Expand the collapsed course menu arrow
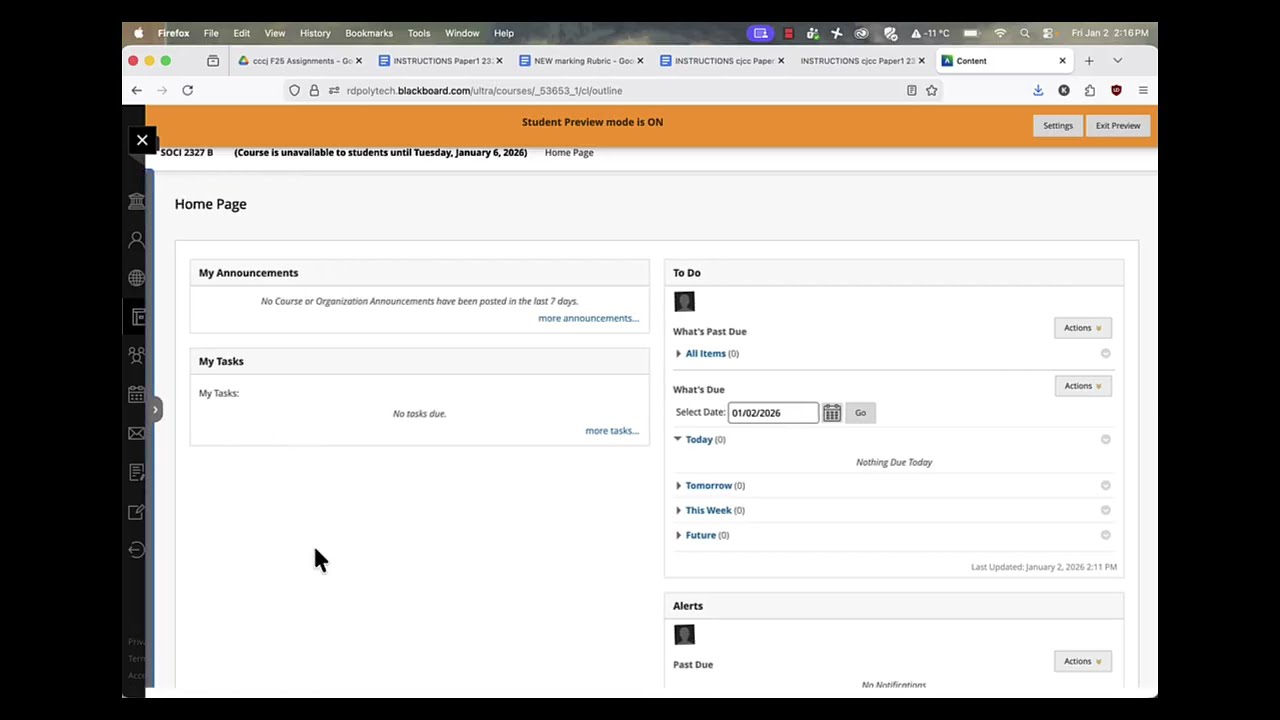This screenshot has width=1280, height=720. (x=156, y=409)
